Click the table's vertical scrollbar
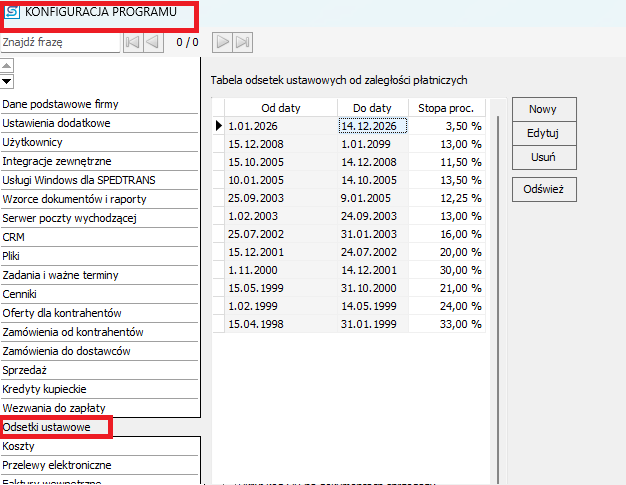 coord(498,299)
